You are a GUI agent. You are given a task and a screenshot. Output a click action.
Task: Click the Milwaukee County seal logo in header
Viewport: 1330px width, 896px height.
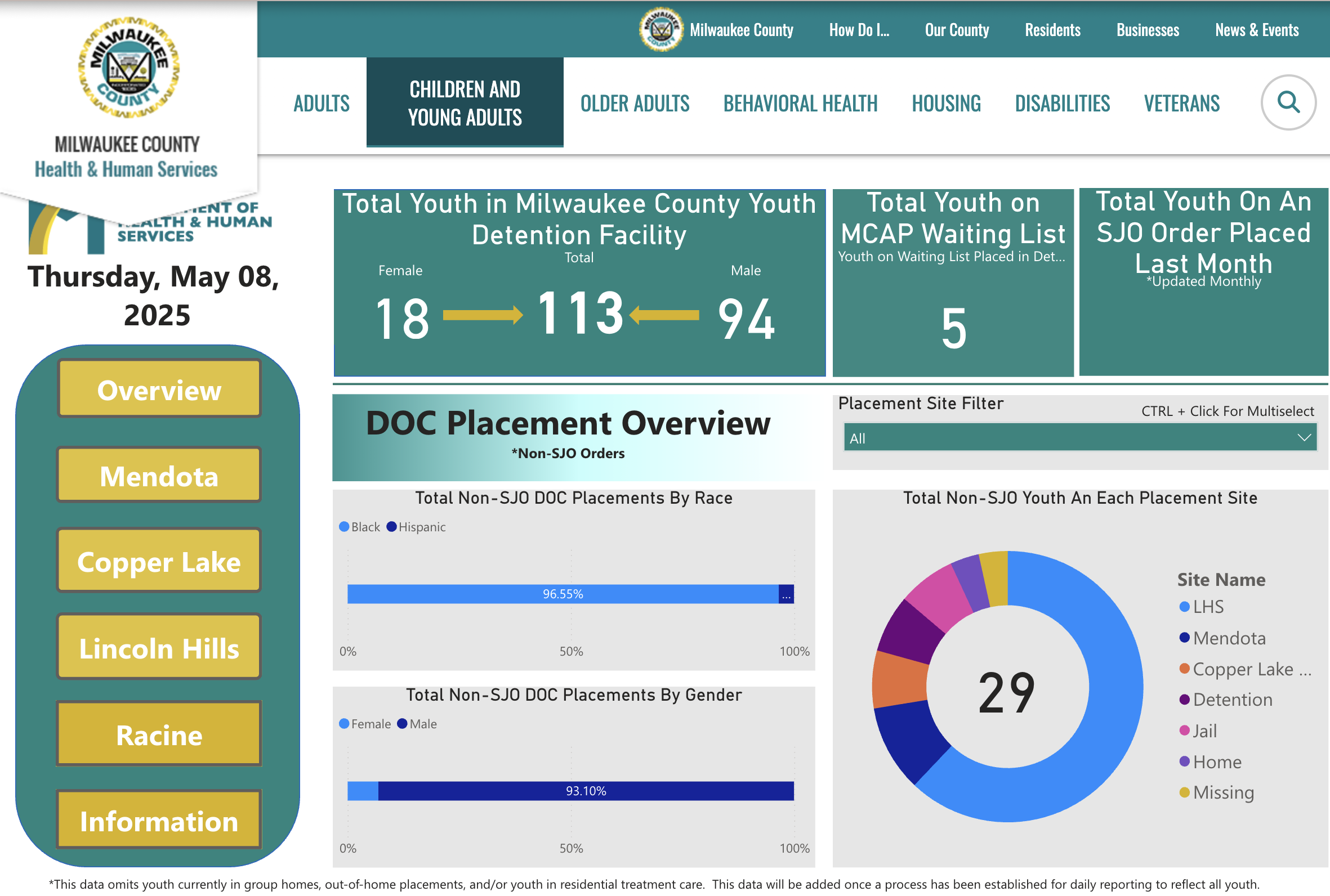(x=660, y=30)
